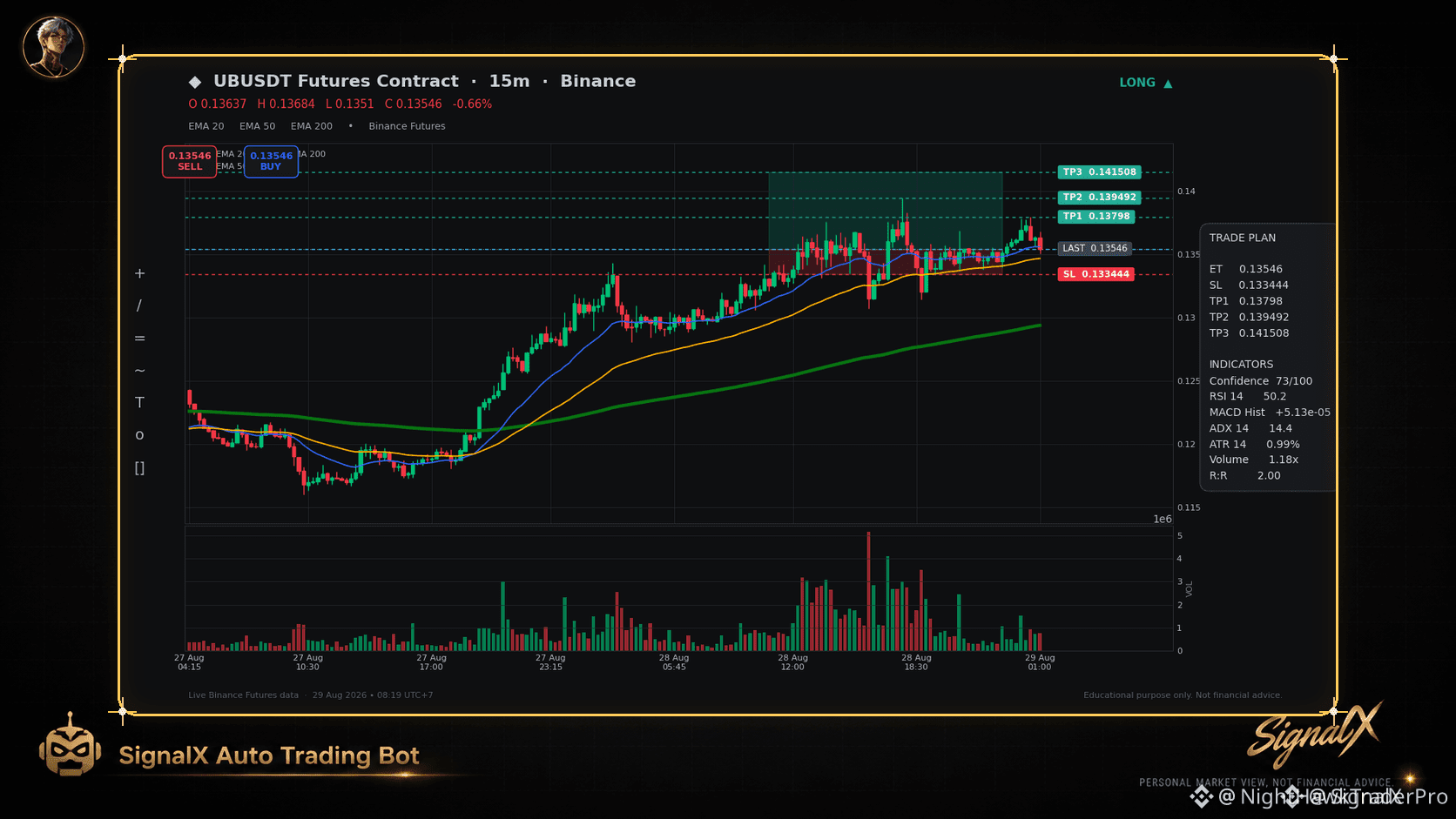Click the LONG direction up-arrow indicator
This screenshot has width=1456, height=819.
[1146, 83]
